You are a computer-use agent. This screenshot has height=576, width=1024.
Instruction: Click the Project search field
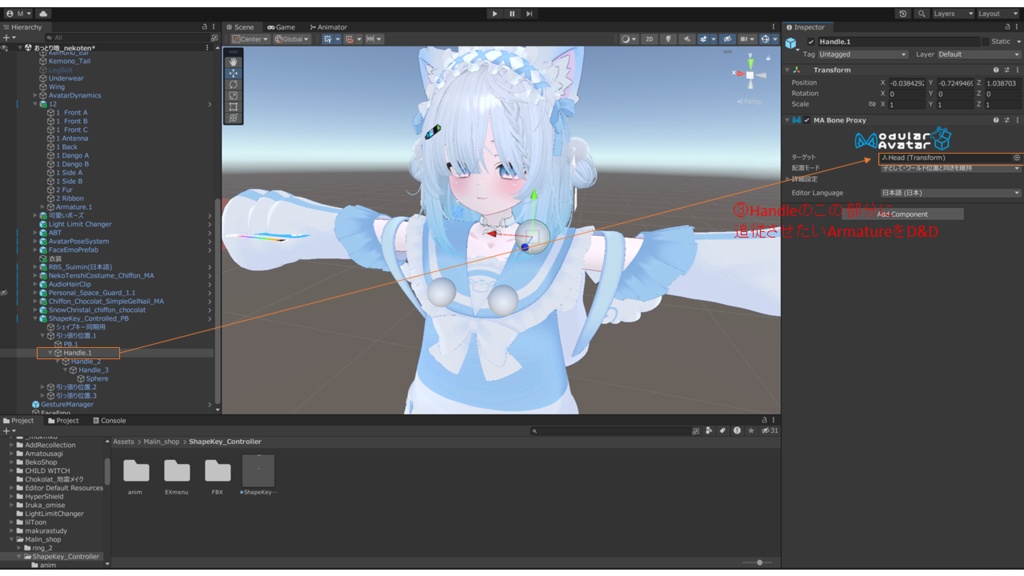[609, 431]
